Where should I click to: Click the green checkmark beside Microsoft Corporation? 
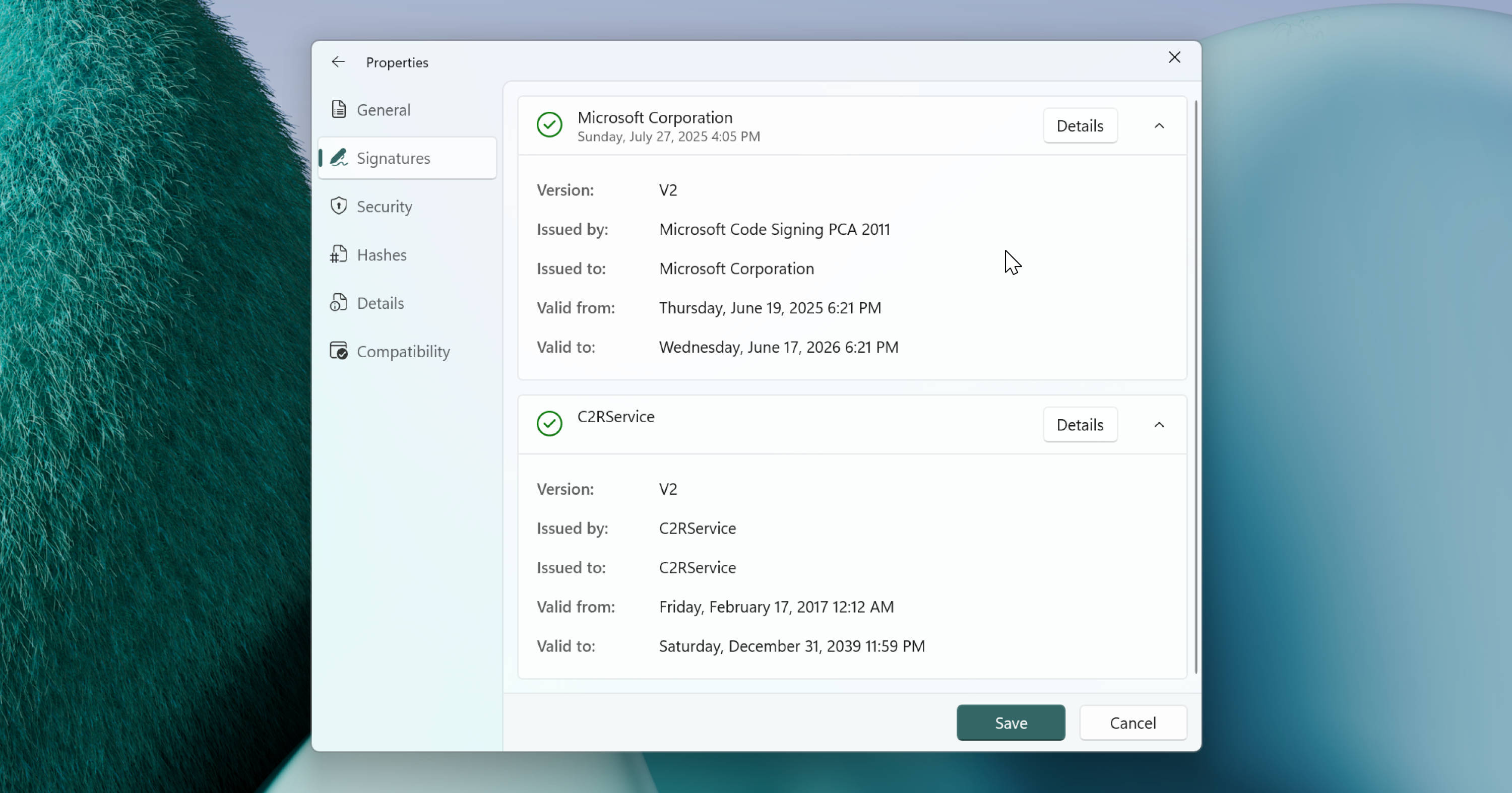(549, 125)
